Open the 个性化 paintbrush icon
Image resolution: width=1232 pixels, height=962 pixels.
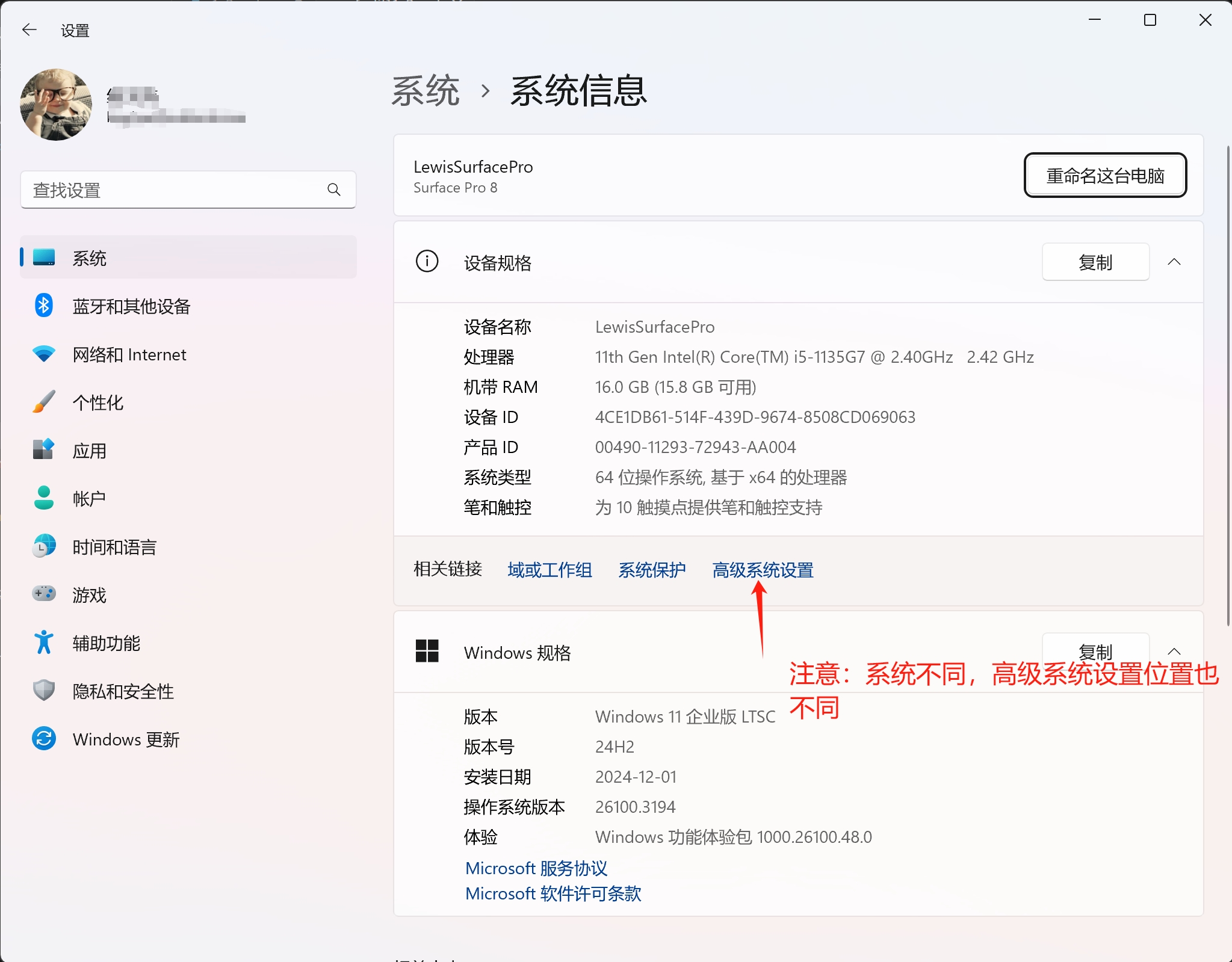44,402
